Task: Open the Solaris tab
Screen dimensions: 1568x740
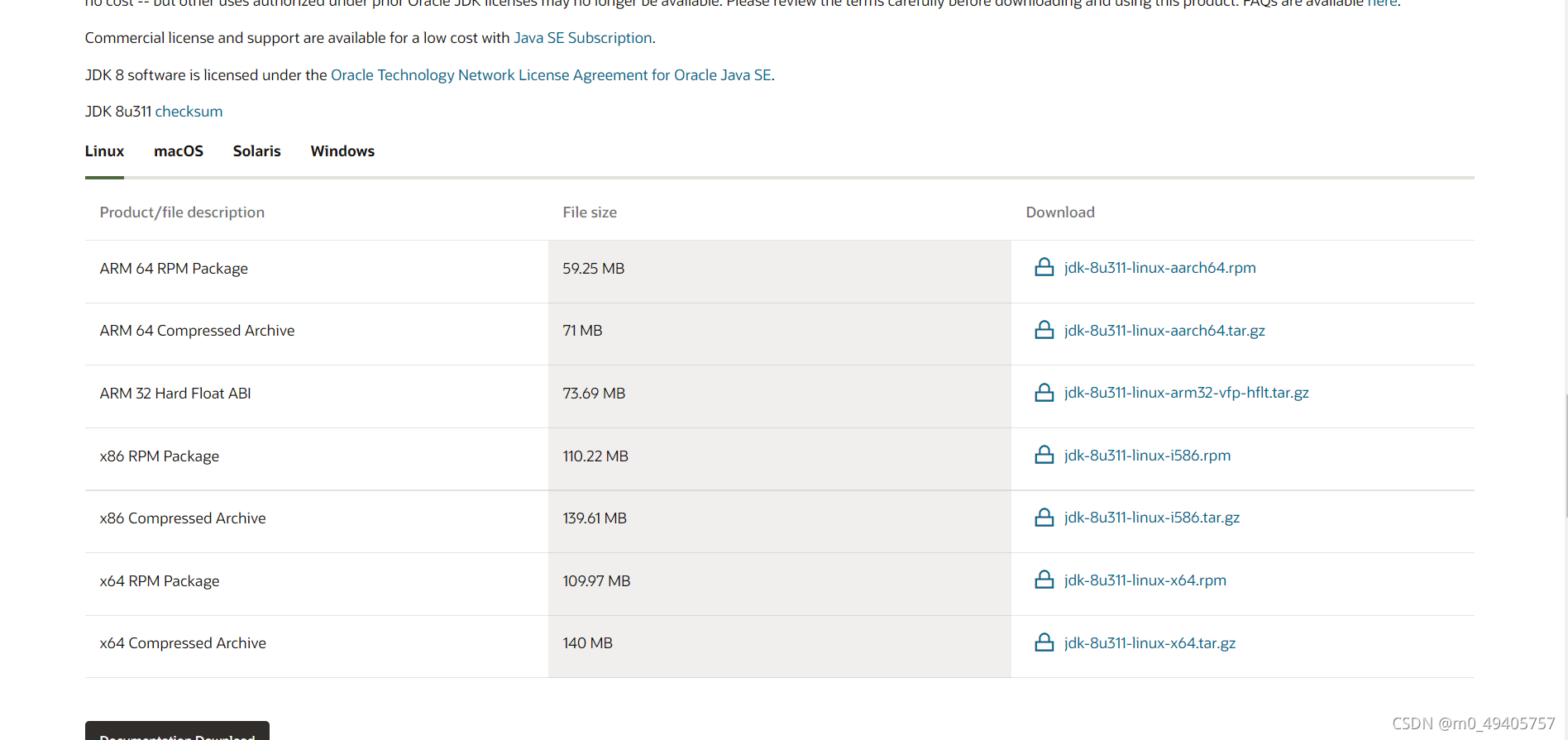Action: [x=257, y=151]
